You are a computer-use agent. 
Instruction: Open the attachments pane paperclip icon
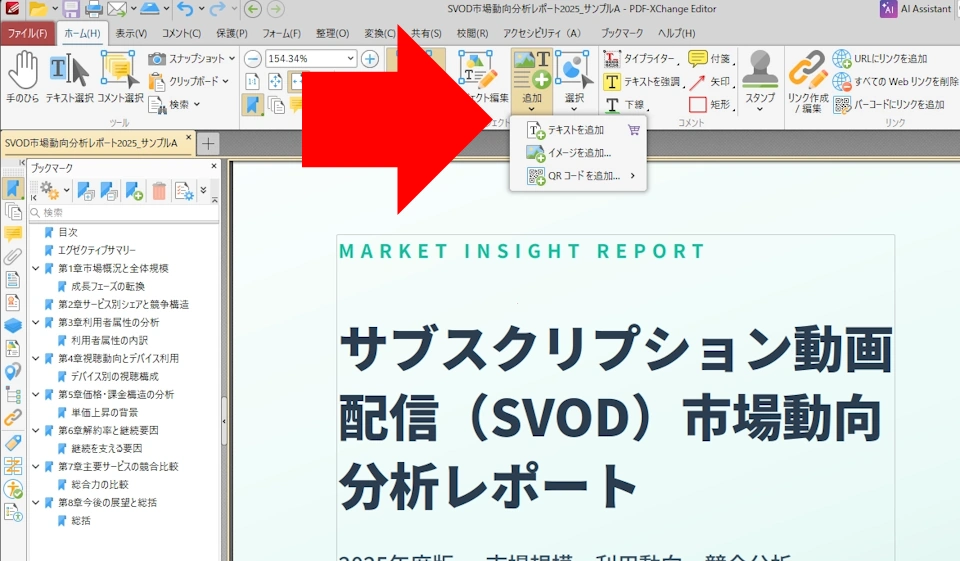point(13,257)
